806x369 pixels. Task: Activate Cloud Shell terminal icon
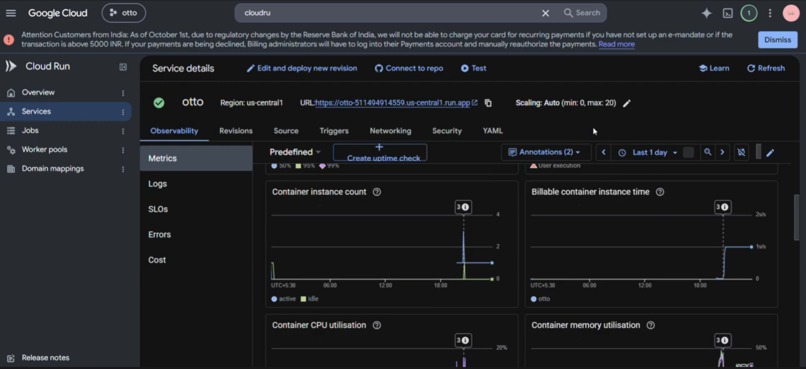click(728, 13)
